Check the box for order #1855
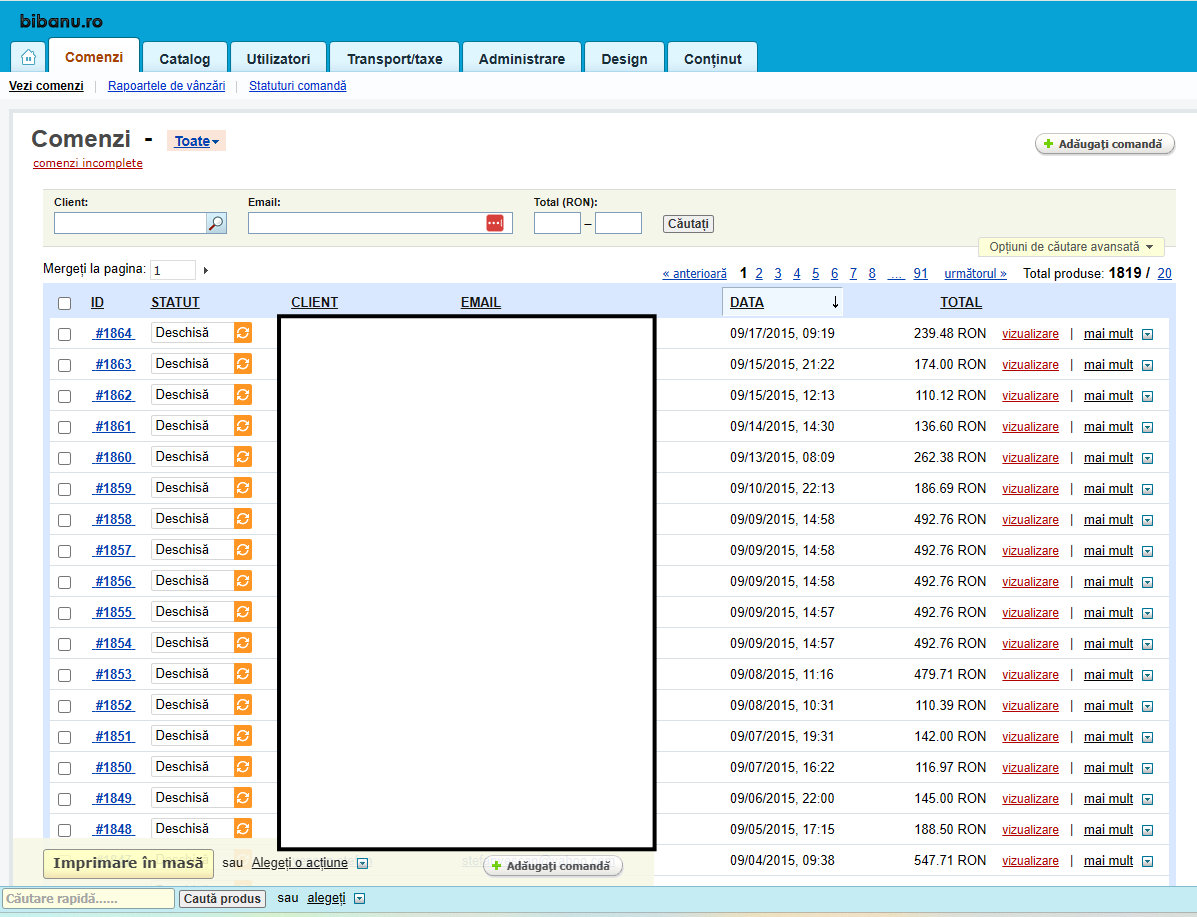The width and height of the screenshot is (1197, 917). coord(65,613)
